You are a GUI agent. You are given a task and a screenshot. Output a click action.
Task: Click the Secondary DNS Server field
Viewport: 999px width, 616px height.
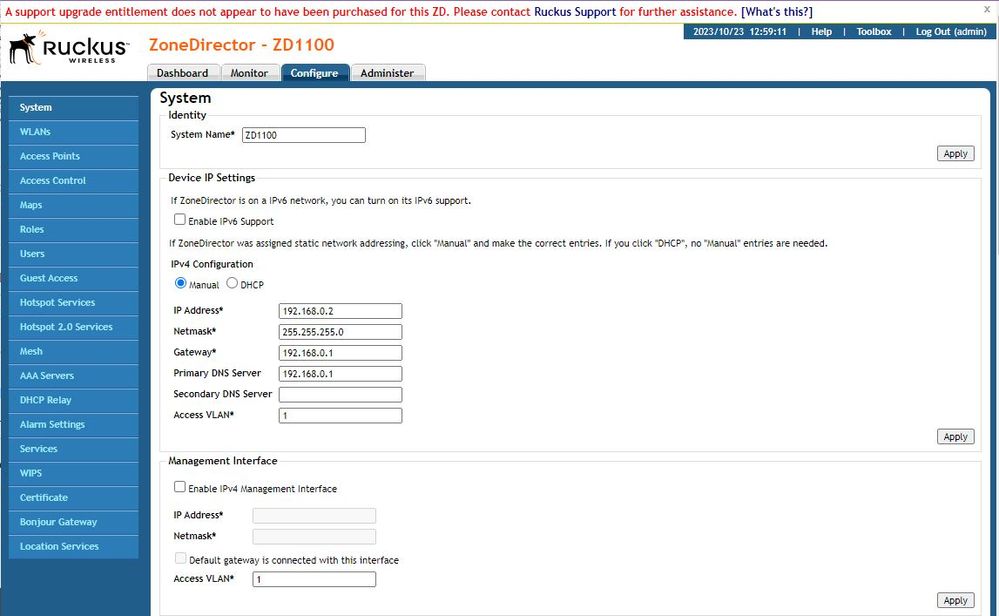point(340,395)
